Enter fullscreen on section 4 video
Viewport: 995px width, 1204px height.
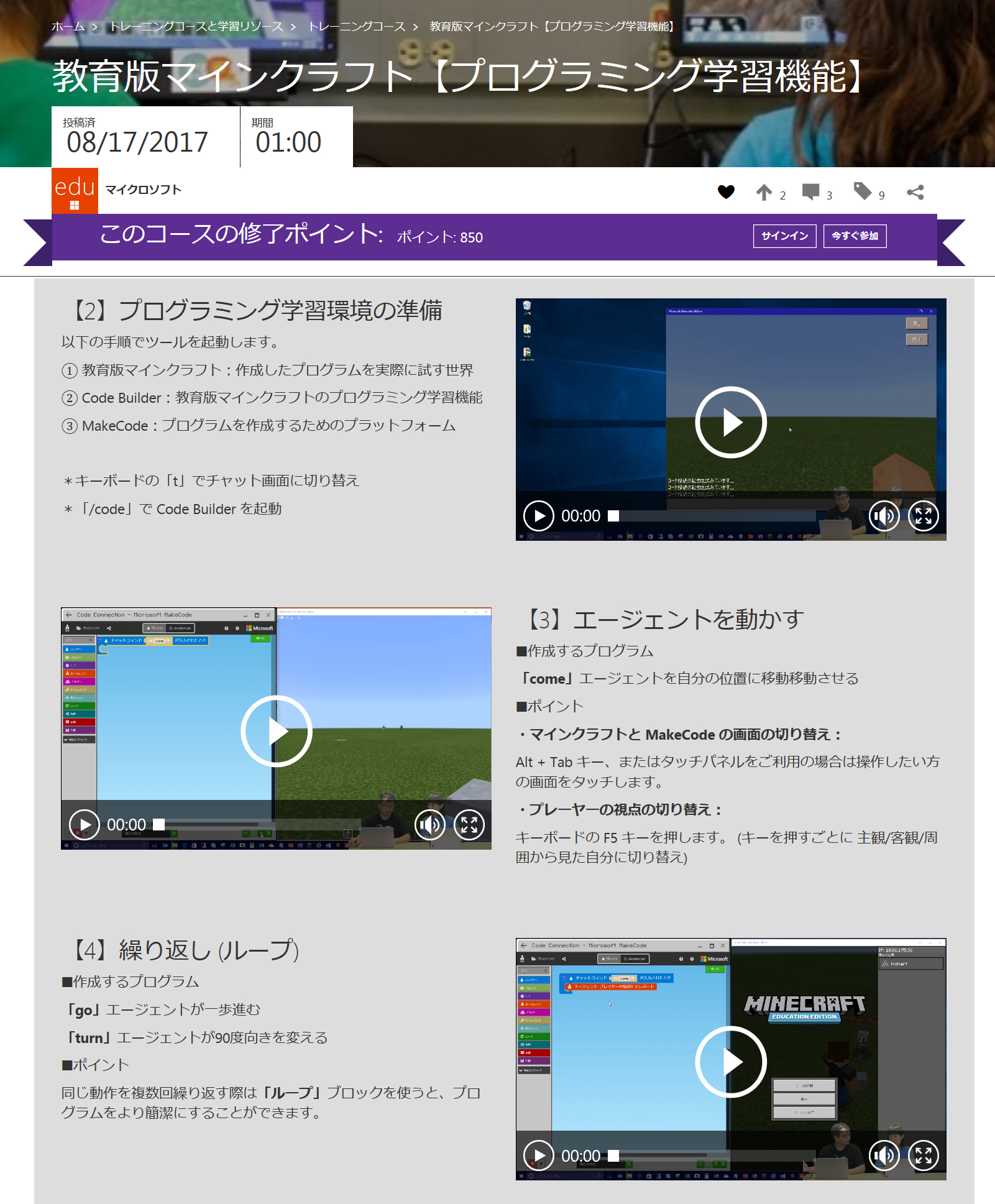(x=923, y=1156)
